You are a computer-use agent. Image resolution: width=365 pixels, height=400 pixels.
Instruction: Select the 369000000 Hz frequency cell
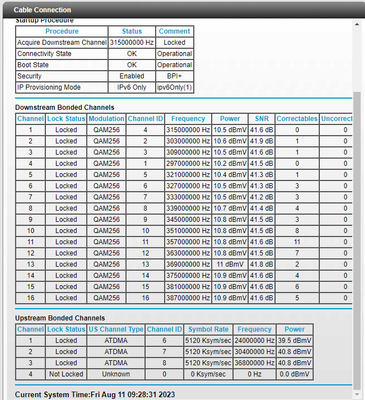[188, 264]
